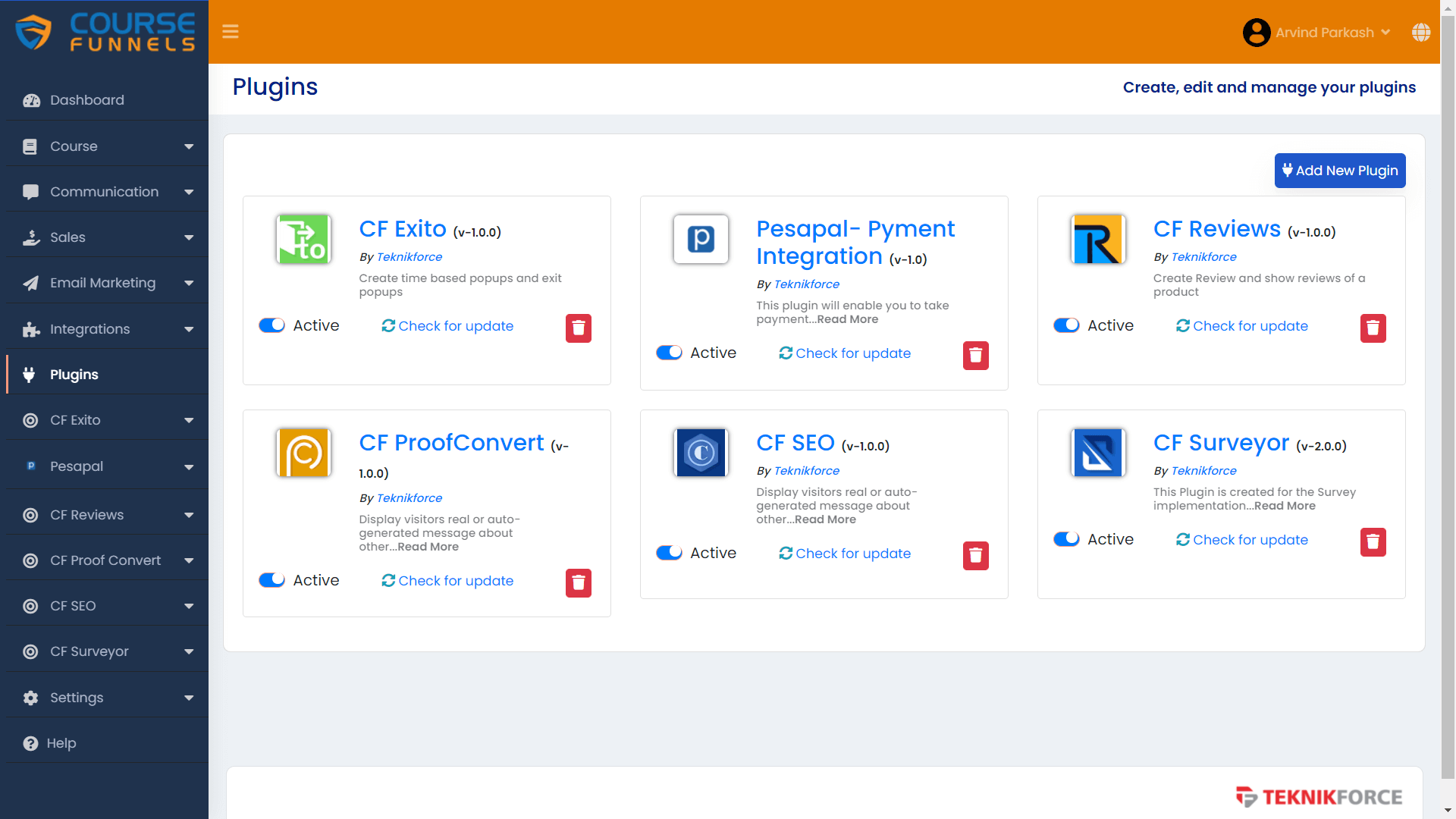
Task: Expand the Email Marketing menu arrow
Action: (189, 283)
